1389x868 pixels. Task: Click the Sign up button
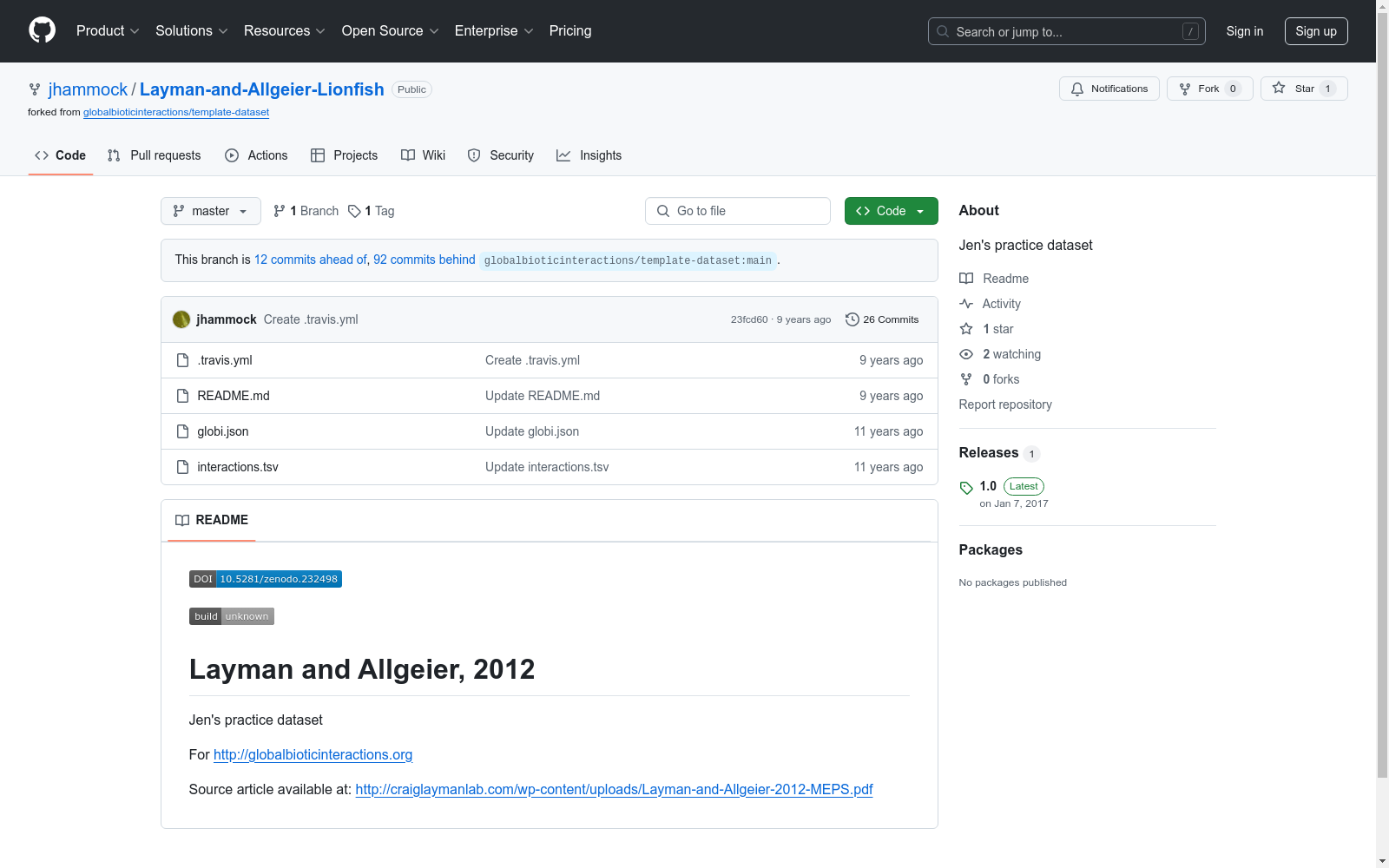click(x=1316, y=31)
